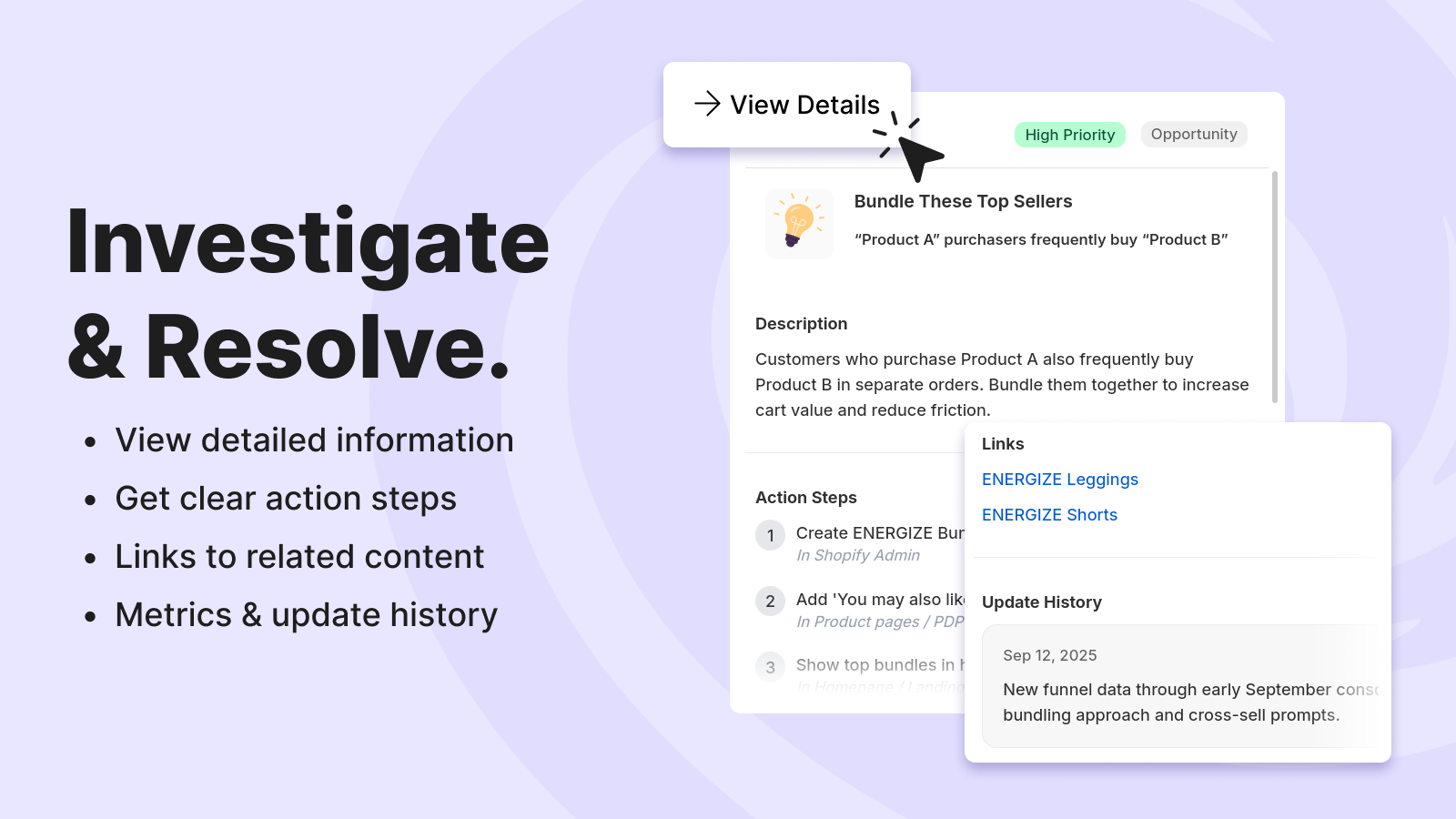Viewport: 1456px width, 819px height.
Task: Click the details panel vertical scrollbar
Action: (x=1274, y=287)
